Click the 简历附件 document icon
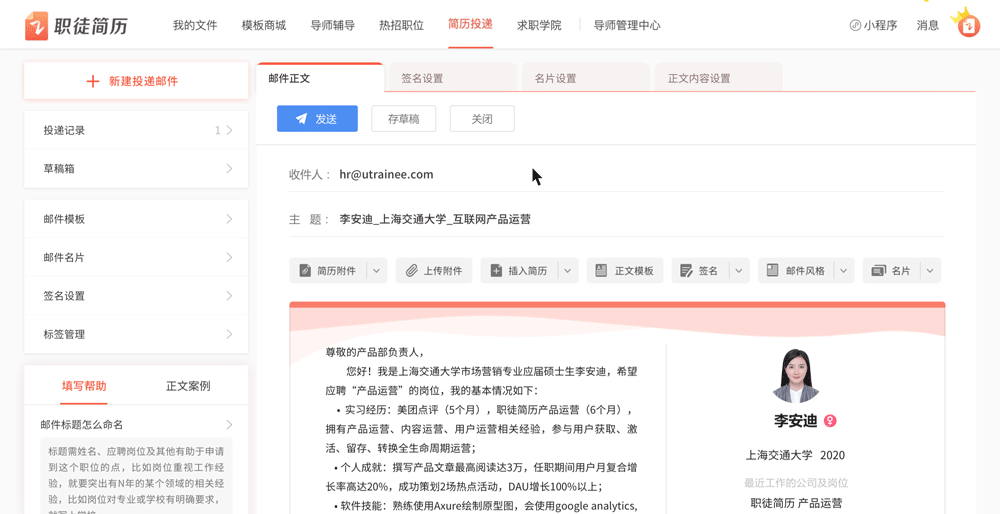Viewport: 1000px width, 514px height. (305, 270)
